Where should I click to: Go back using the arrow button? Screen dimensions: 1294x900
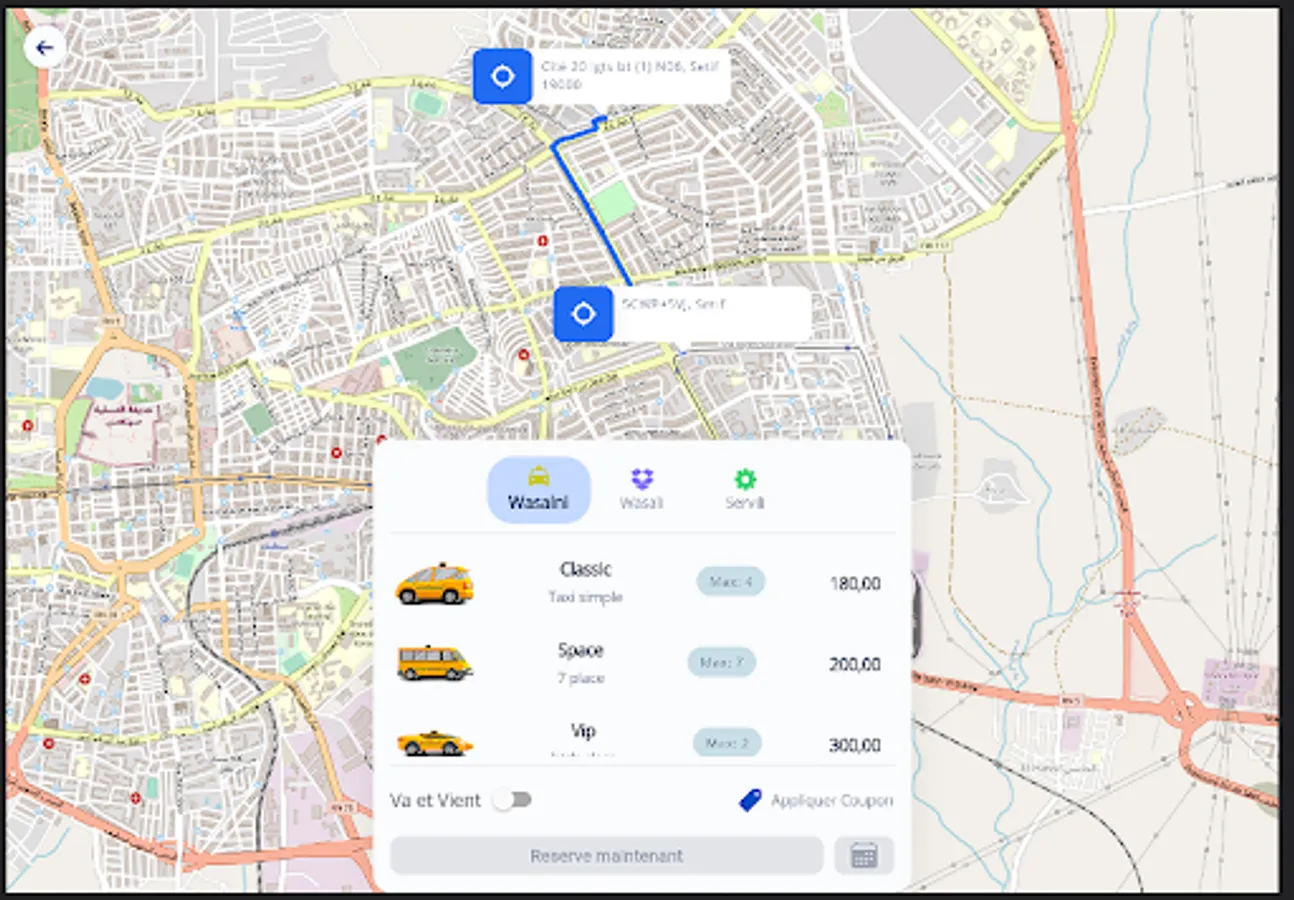click(44, 47)
